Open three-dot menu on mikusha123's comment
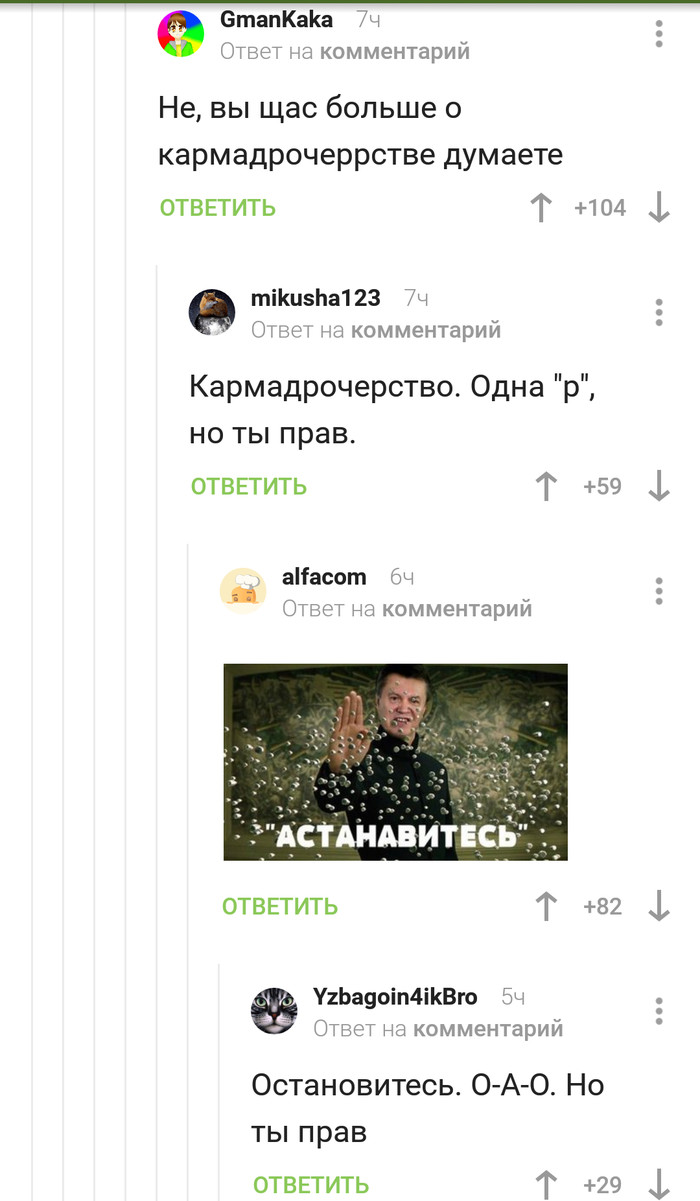The width and height of the screenshot is (700, 1201). pyautogui.click(x=659, y=312)
